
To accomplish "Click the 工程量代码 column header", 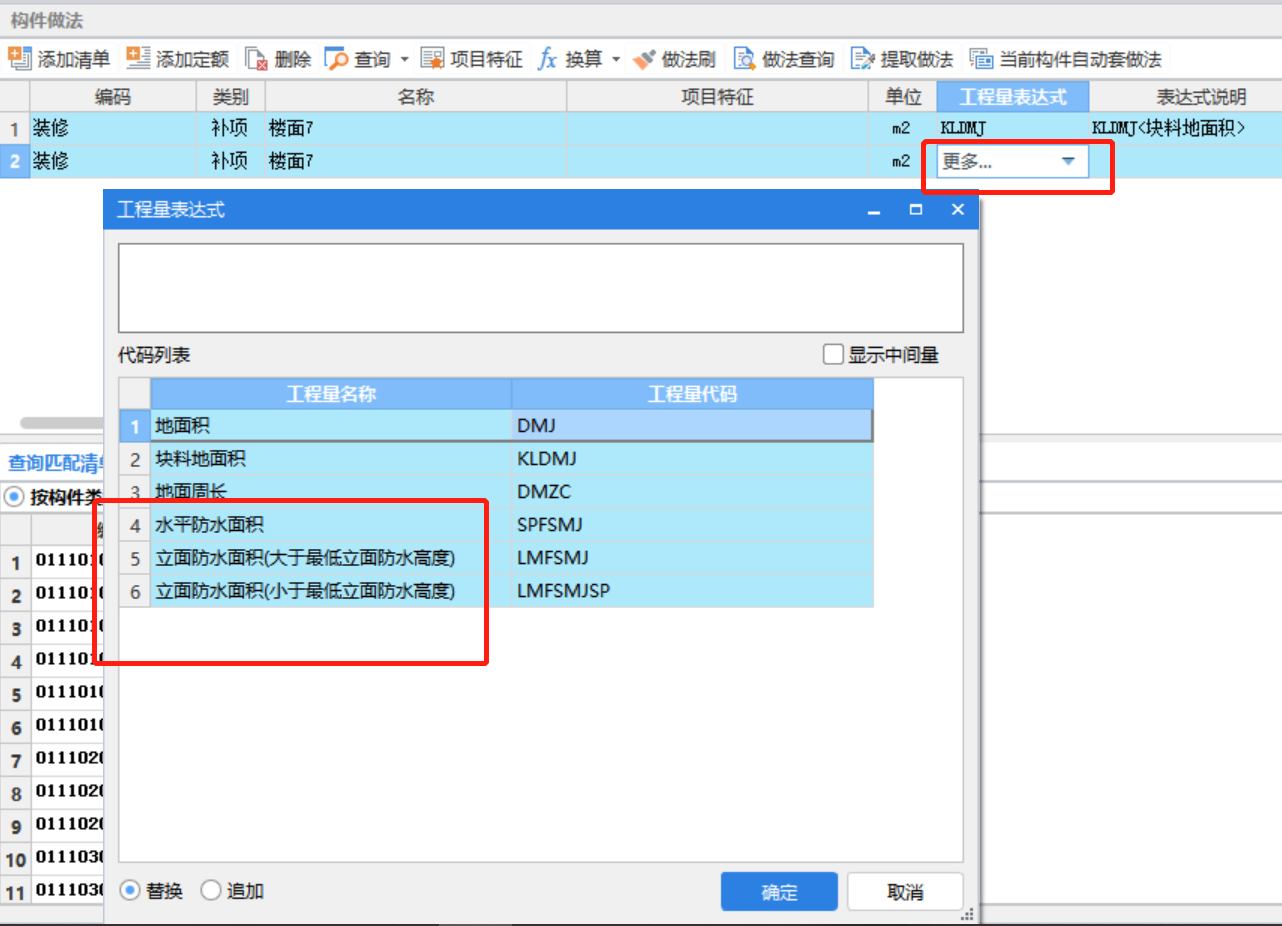I will [x=692, y=394].
